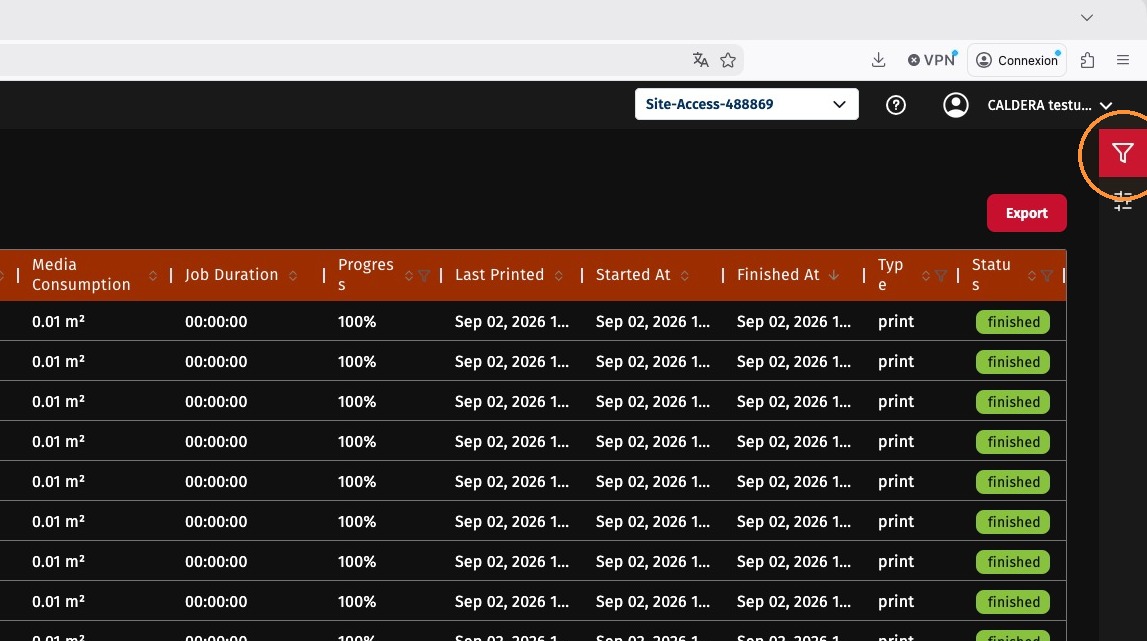Screen dimensions: 1147x641
Task: Click the Connexion sign-in button
Action: tap(1017, 60)
